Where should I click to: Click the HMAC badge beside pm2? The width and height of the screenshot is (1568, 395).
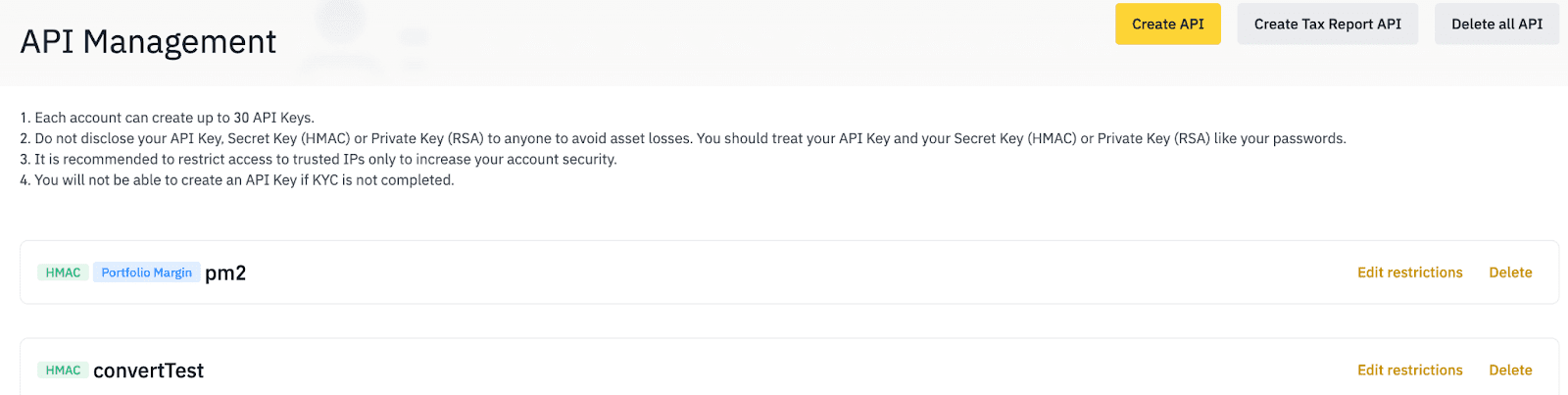tap(63, 272)
